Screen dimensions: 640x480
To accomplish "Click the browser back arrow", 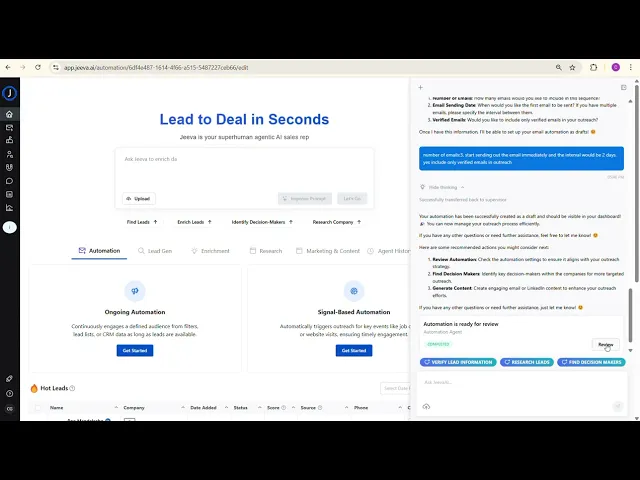I will (8, 67).
